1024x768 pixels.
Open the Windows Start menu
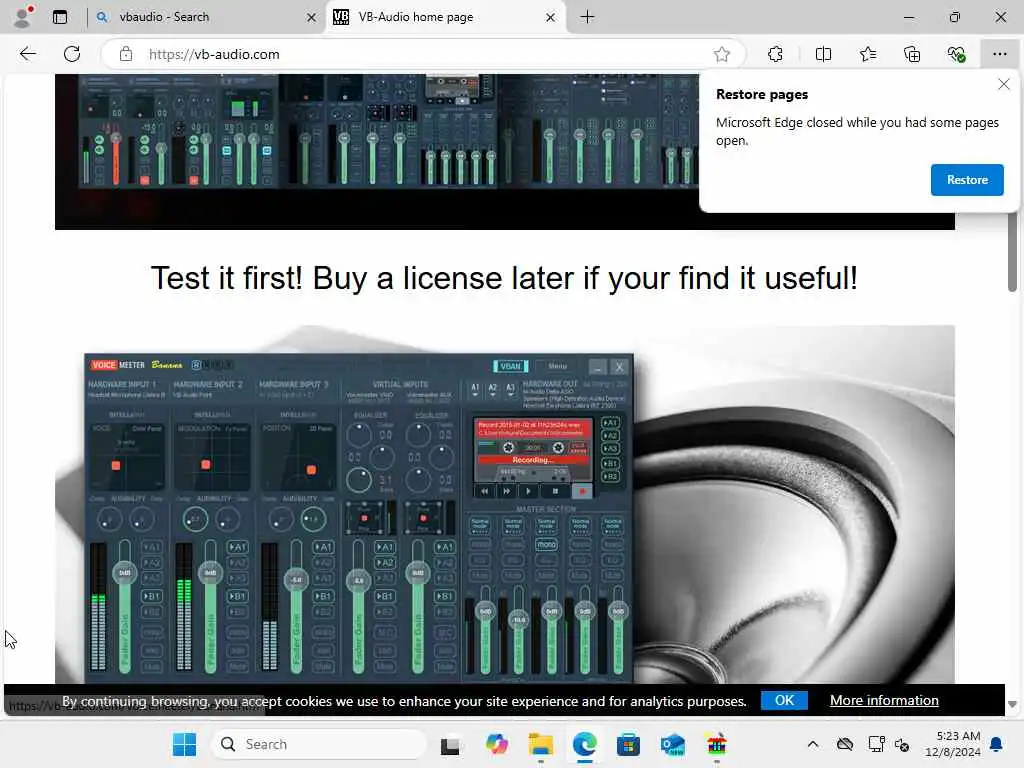coord(184,744)
